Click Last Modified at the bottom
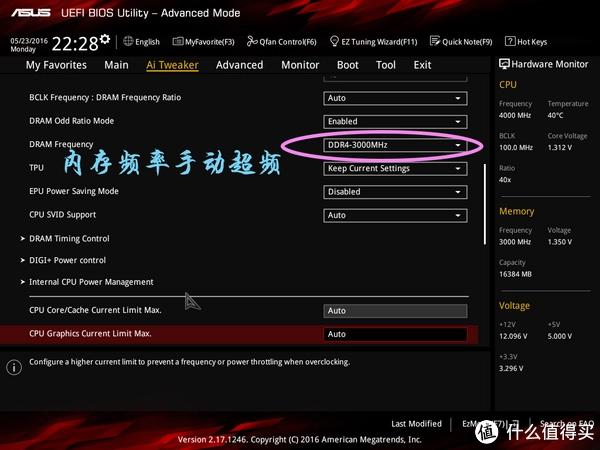 (x=416, y=424)
